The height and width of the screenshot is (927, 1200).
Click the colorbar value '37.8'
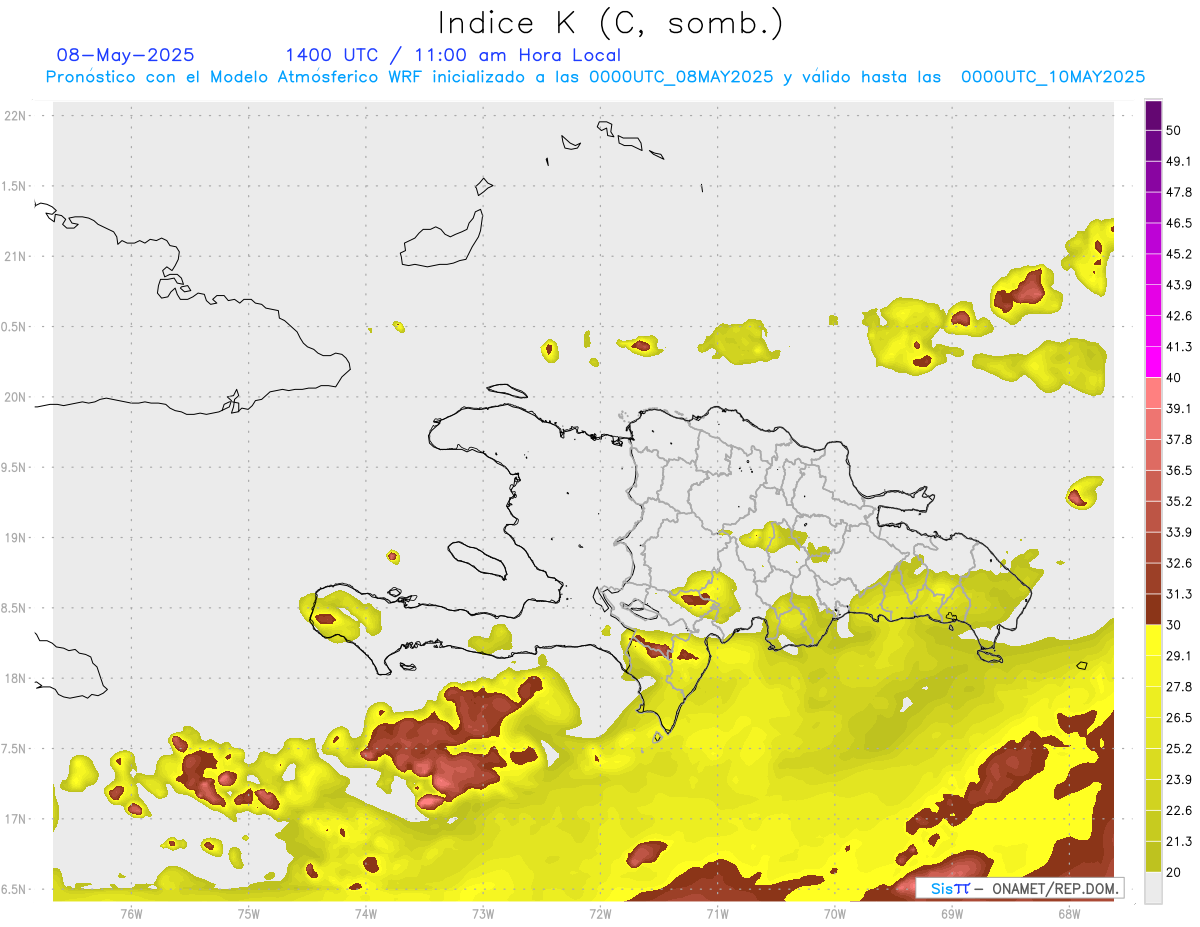[x=1179, y=440]
